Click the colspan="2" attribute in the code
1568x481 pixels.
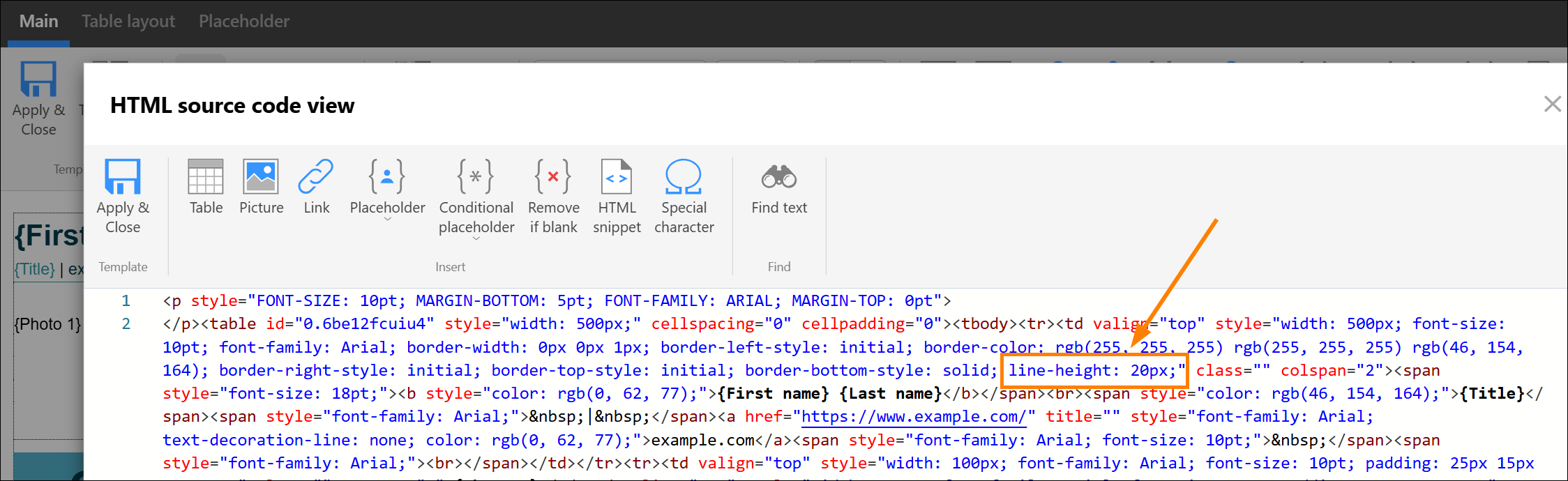tap(1332, 371)
